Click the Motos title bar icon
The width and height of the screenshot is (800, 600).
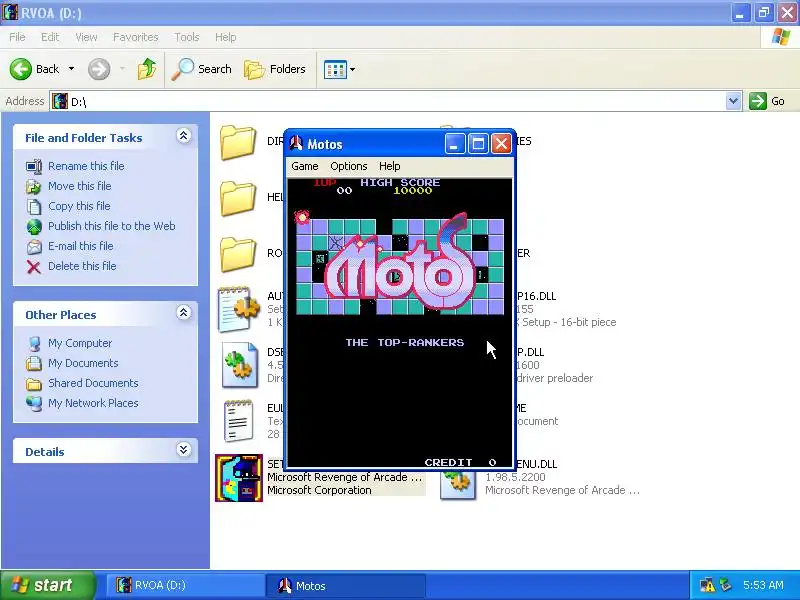[x=296, y=144]
